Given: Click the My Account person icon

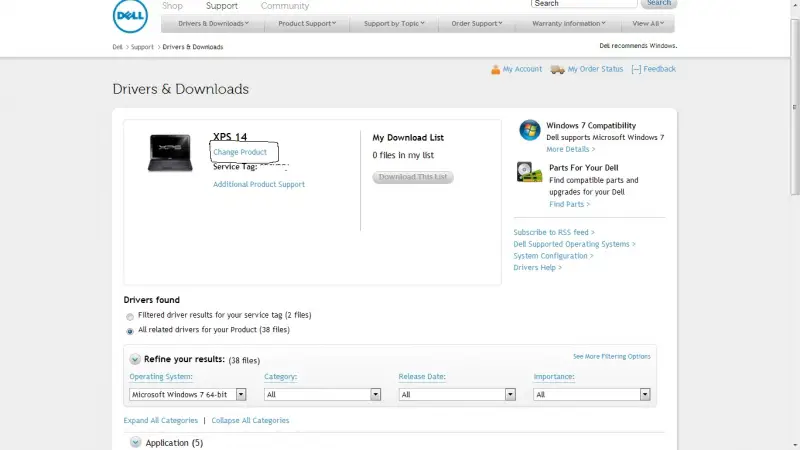Looking at the screenshot, I should 495,69.
